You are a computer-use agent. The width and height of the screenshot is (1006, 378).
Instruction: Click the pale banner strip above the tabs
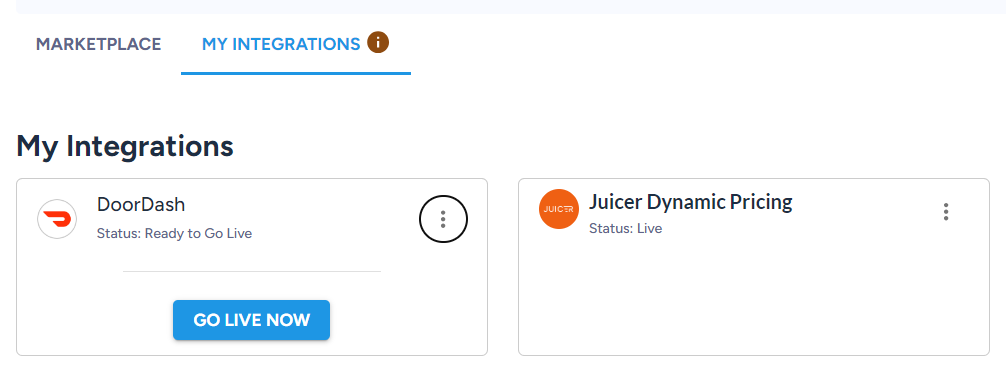pos(511,6)
